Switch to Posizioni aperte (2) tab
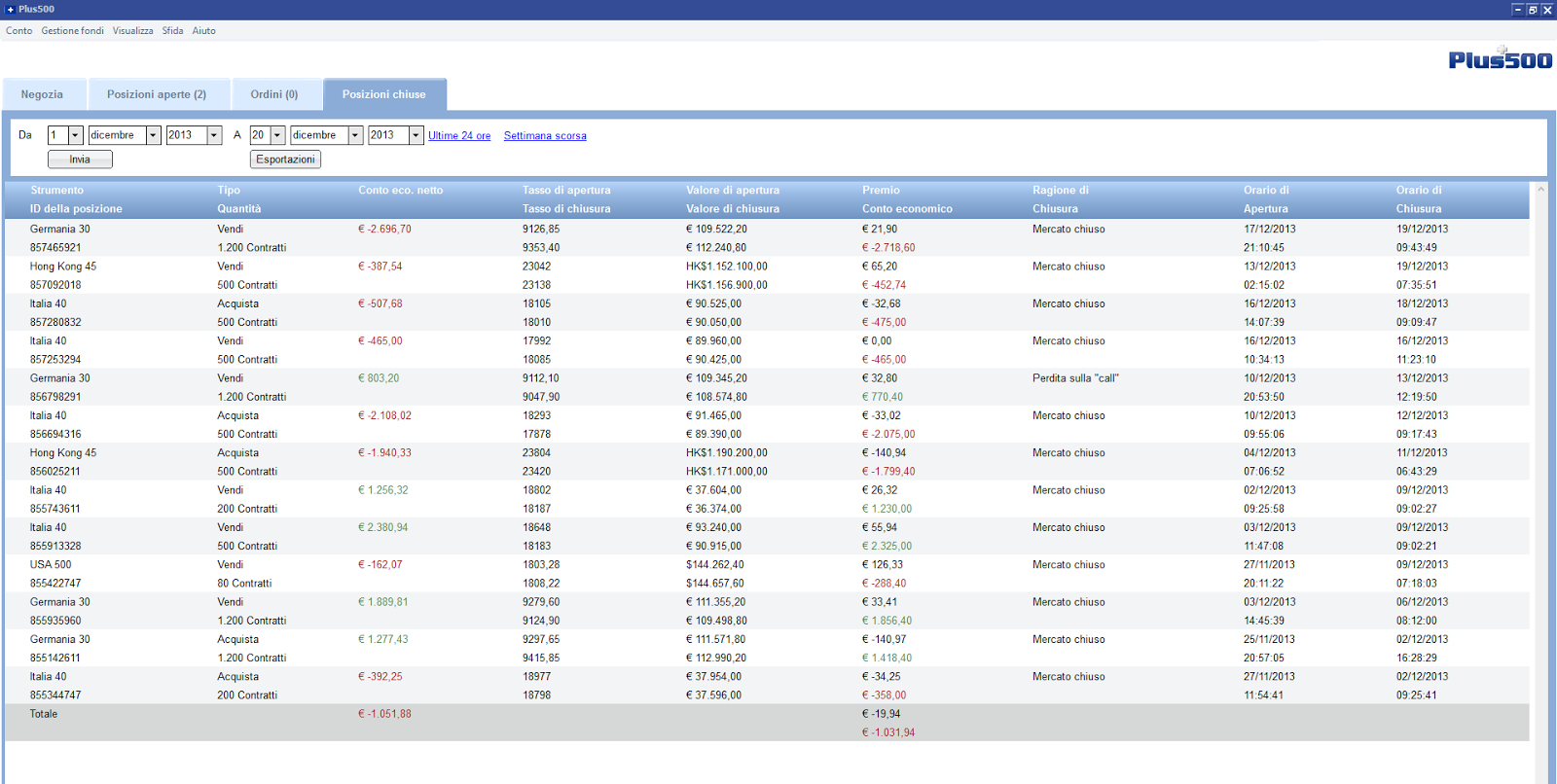 point(159,94)
